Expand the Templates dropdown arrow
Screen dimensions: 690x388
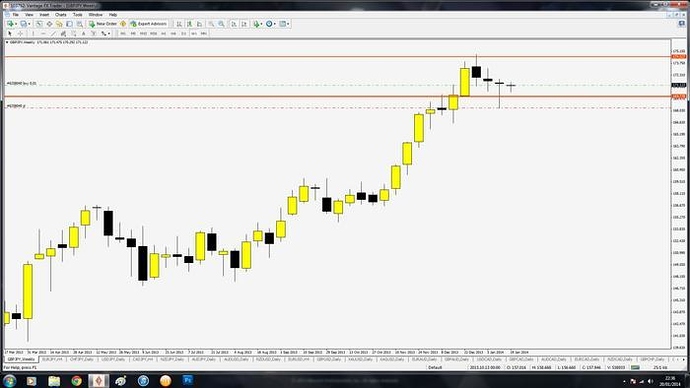click(x=288, y=24)
